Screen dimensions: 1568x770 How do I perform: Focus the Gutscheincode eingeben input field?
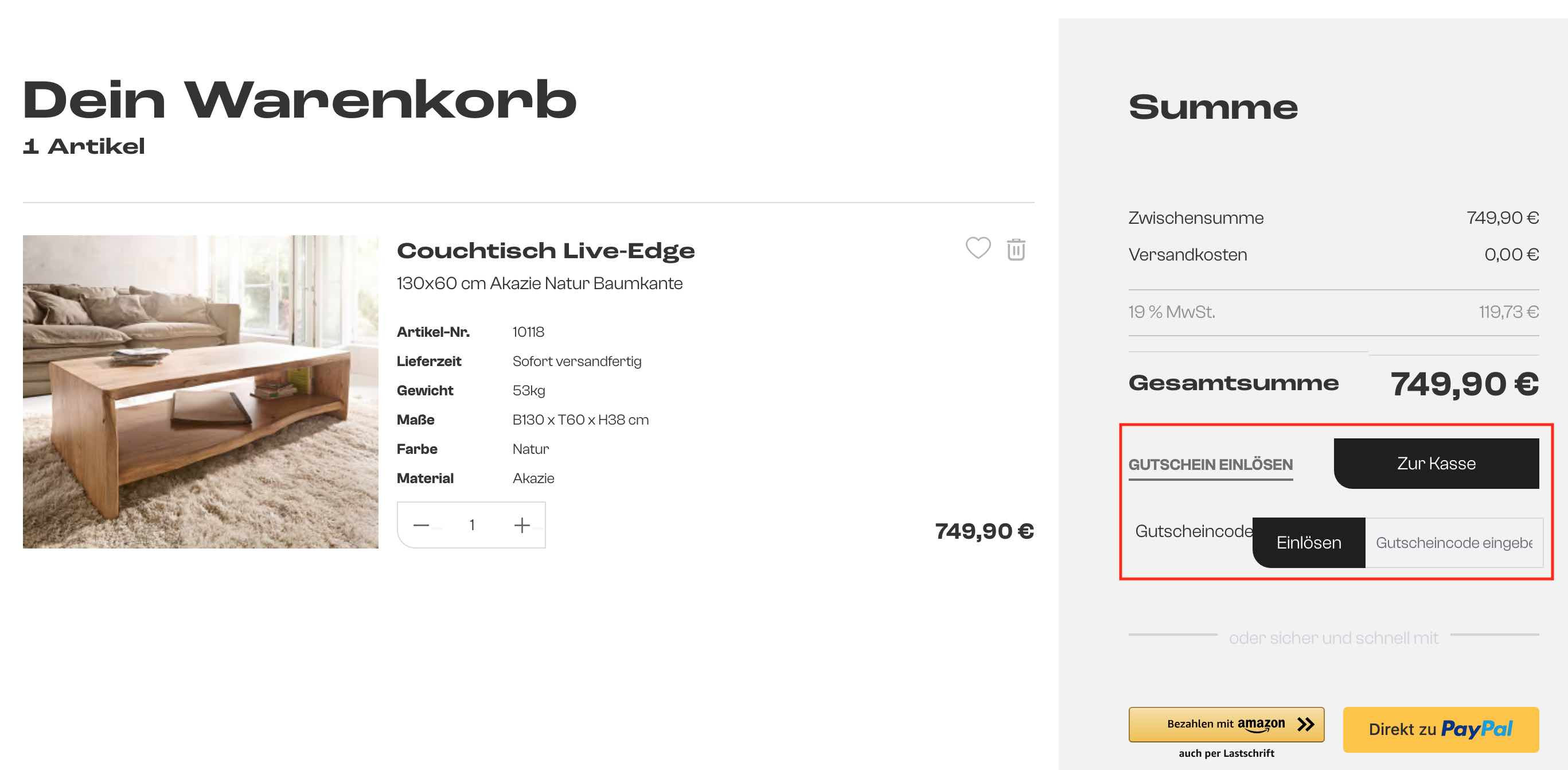pyautogui.click(x=1453, y=543)
